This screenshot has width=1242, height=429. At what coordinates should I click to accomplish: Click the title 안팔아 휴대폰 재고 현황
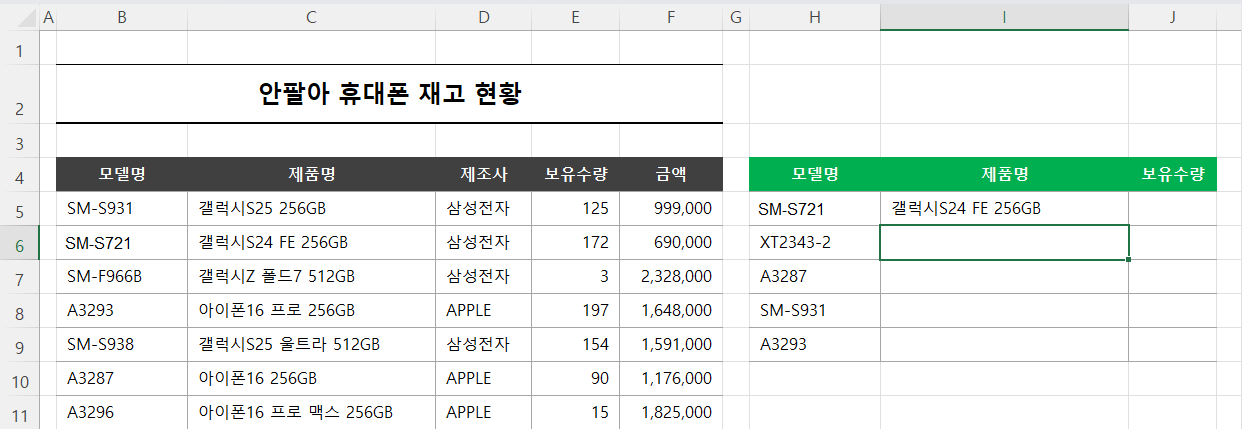click(x=389, y=94)
